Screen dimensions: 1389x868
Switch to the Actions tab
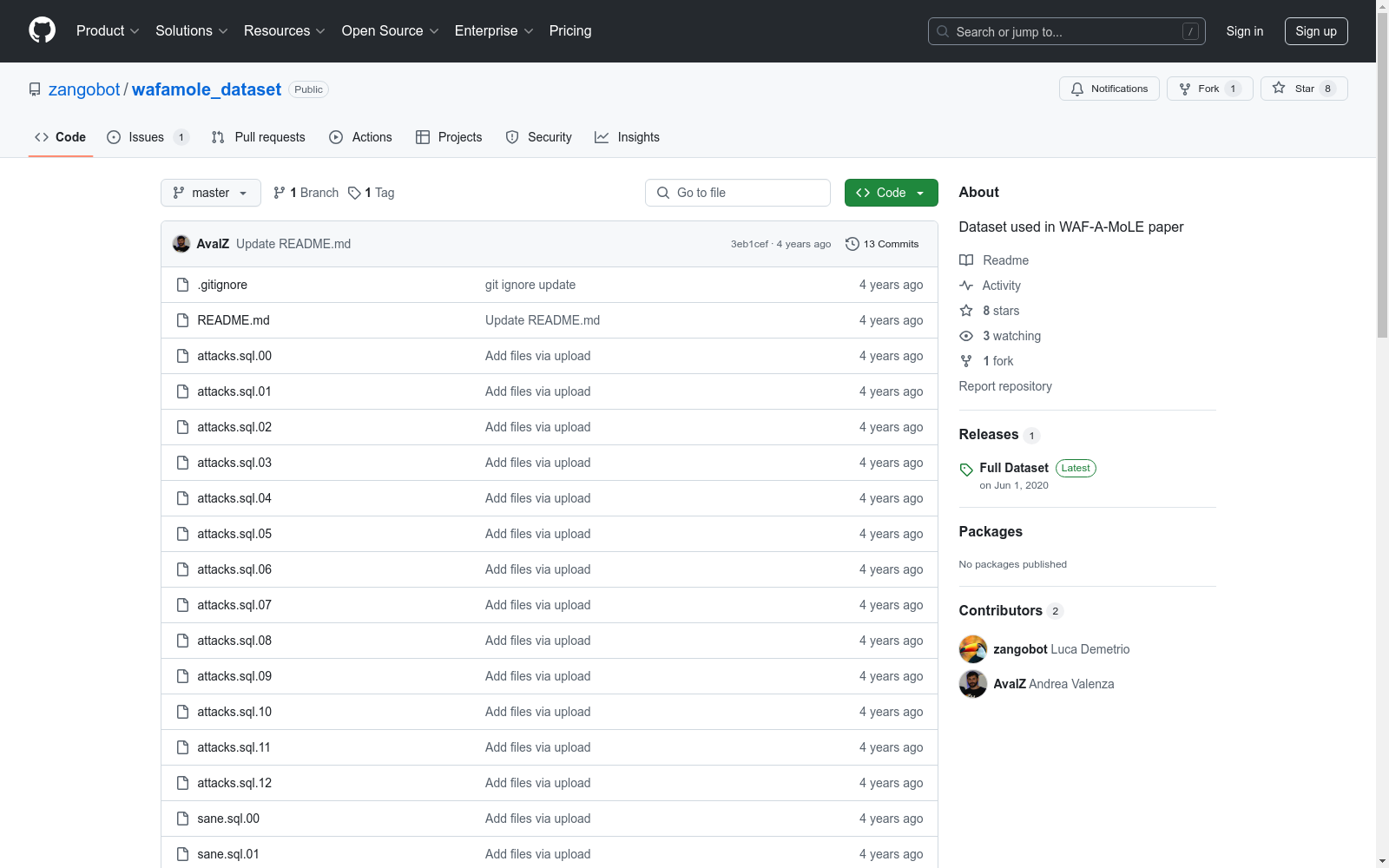coord(361,137)
